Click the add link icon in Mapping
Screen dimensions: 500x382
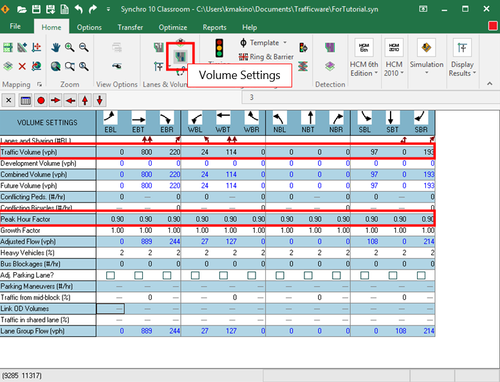point(22,48)
